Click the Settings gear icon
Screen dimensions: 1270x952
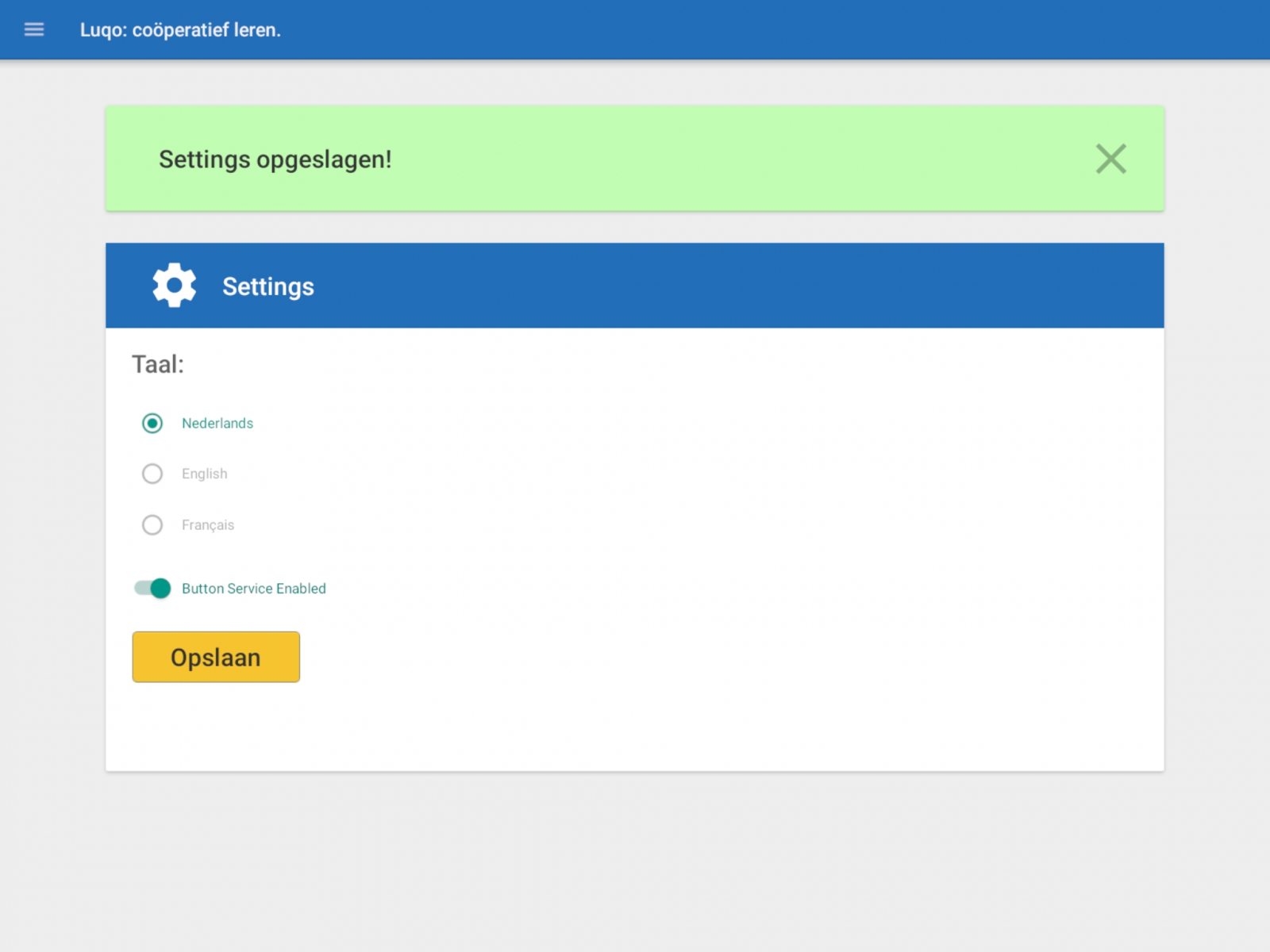coord(175,286)
